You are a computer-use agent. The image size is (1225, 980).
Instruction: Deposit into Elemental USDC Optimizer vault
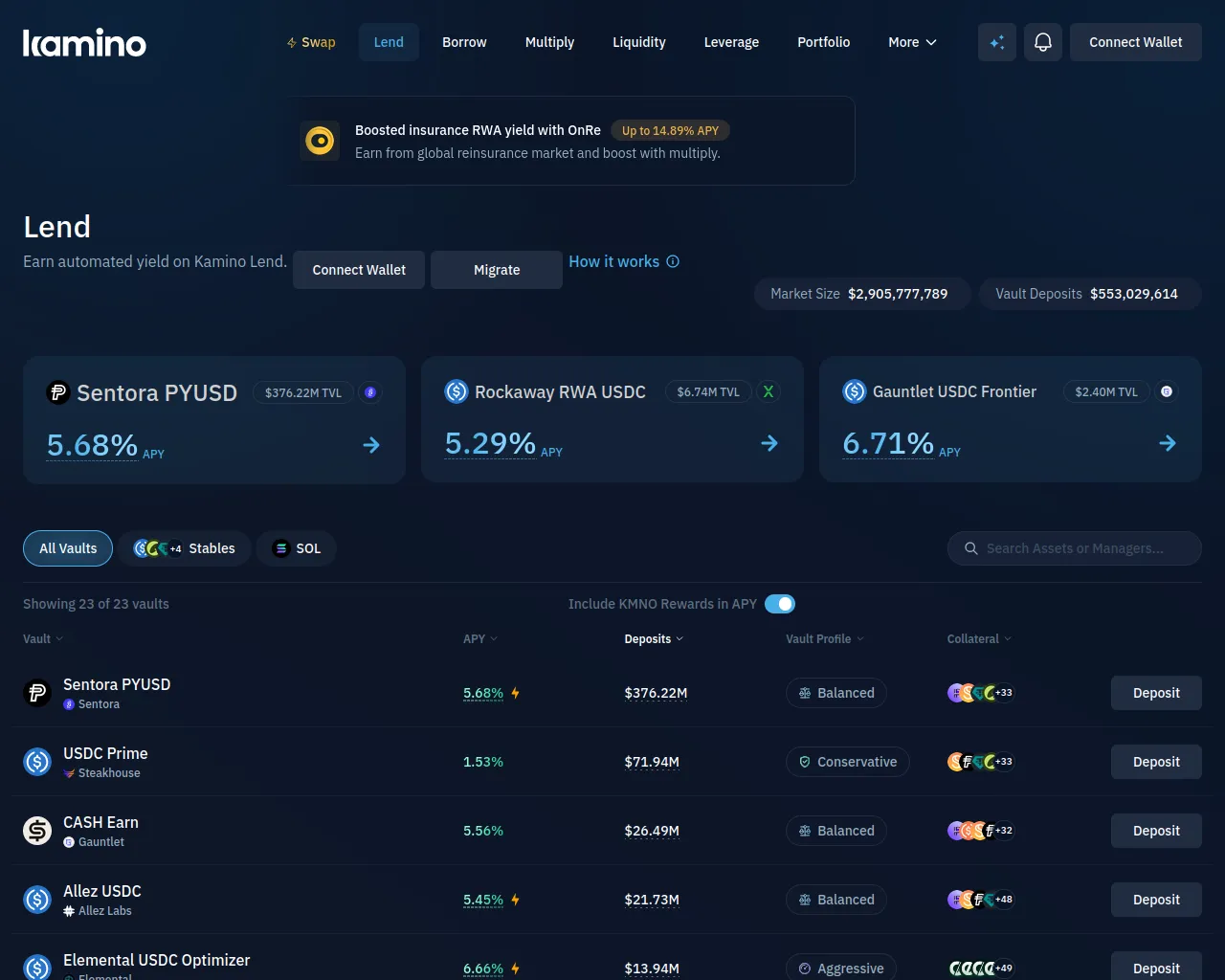(x=1156, y=967)
